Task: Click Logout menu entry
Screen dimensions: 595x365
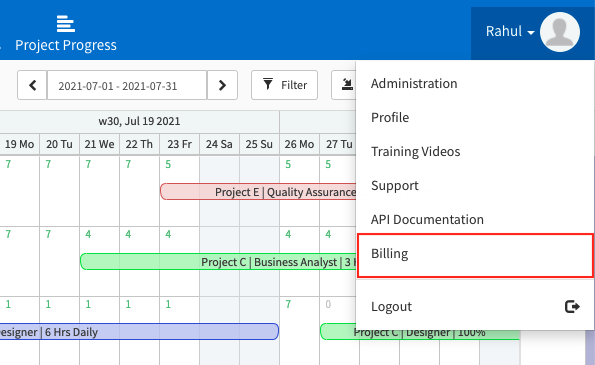Action: pos(475,306)
